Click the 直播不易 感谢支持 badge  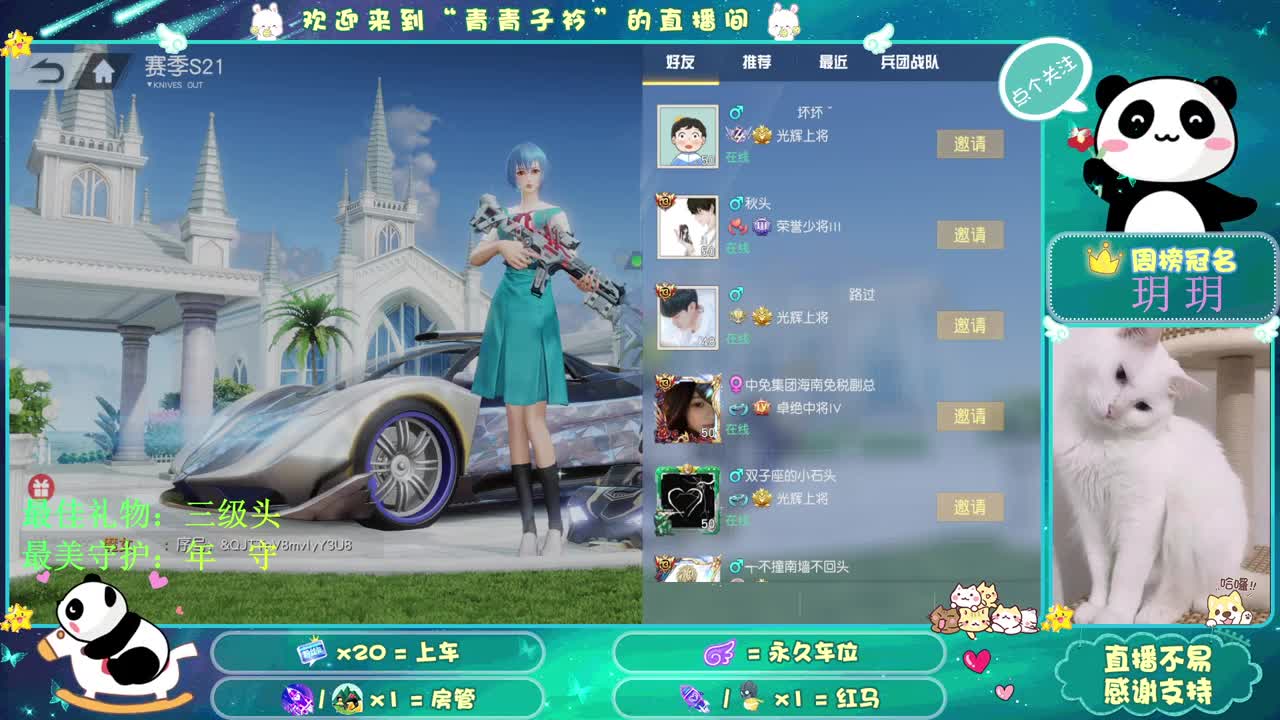coord(1158,674)
